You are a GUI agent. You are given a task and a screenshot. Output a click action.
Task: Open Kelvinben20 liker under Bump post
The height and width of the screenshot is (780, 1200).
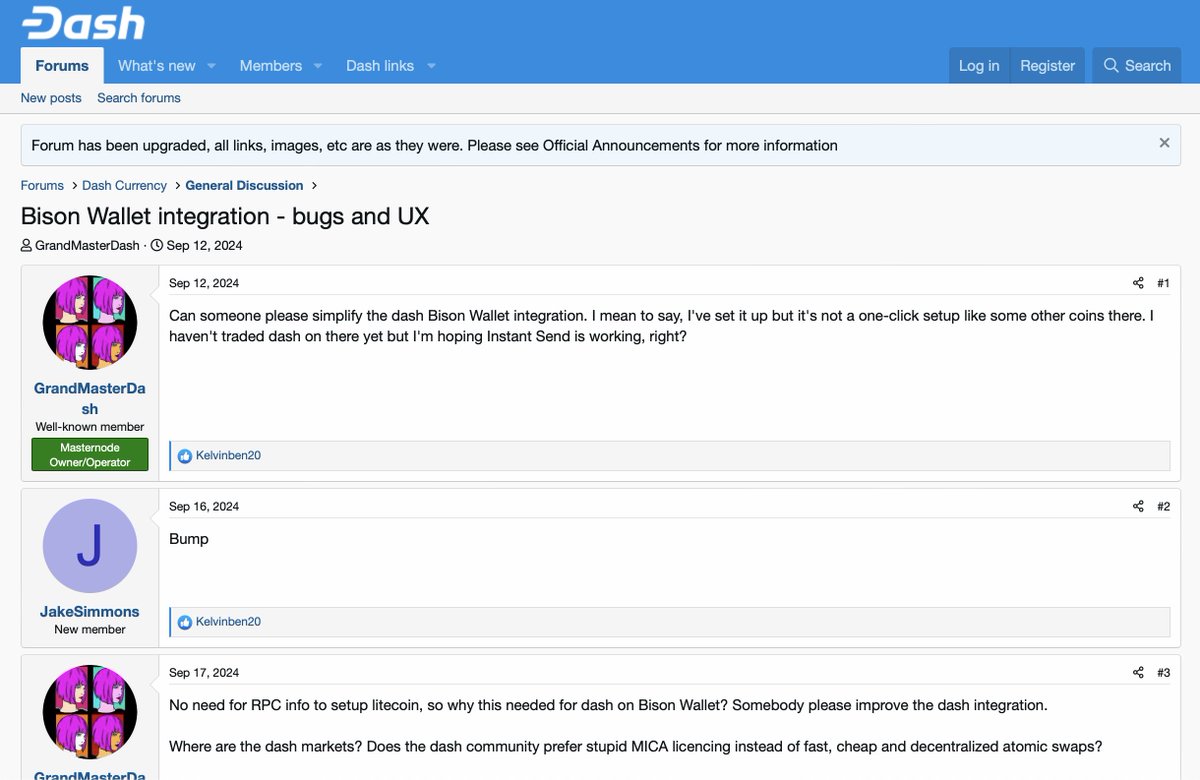pos(228,622)
